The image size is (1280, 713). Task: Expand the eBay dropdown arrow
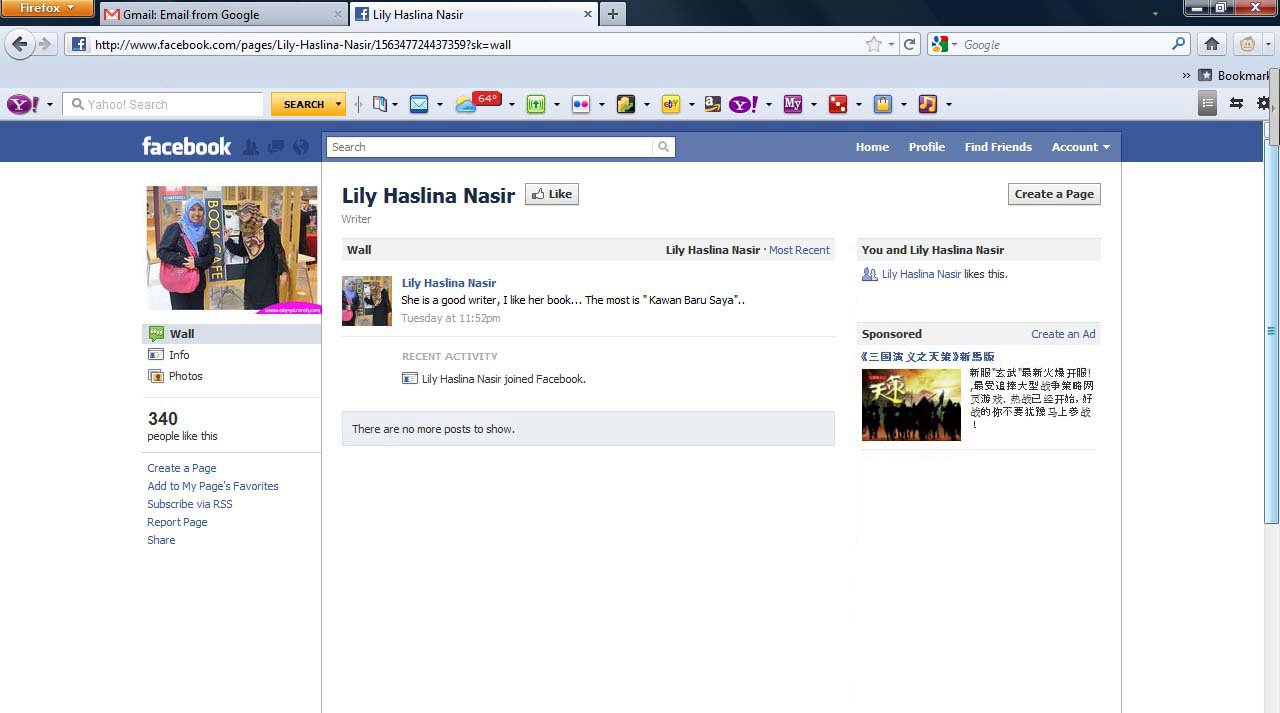(x=692, y=105)
